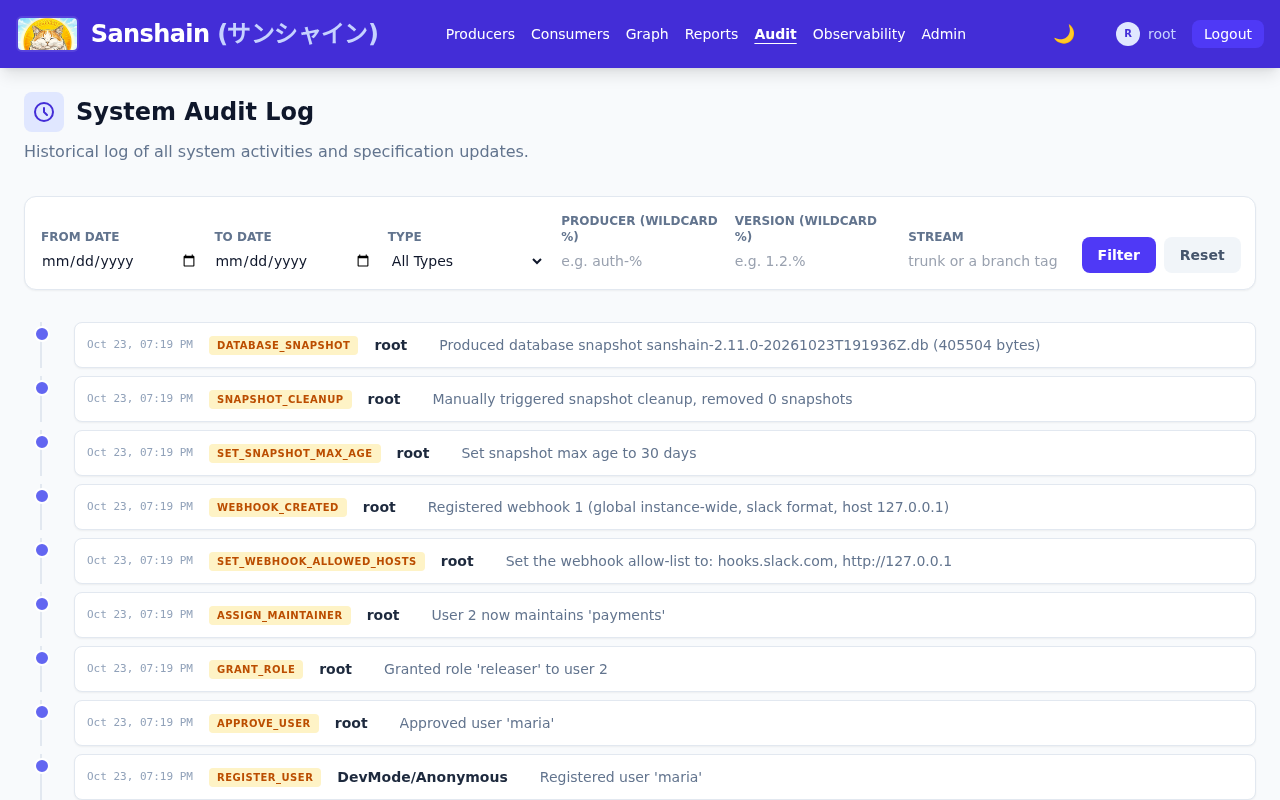Click the SET_WEBHOOK_ALLOWED_HOSTS event badge
This screenshot has width=1280, height=800.
(317, 561)
